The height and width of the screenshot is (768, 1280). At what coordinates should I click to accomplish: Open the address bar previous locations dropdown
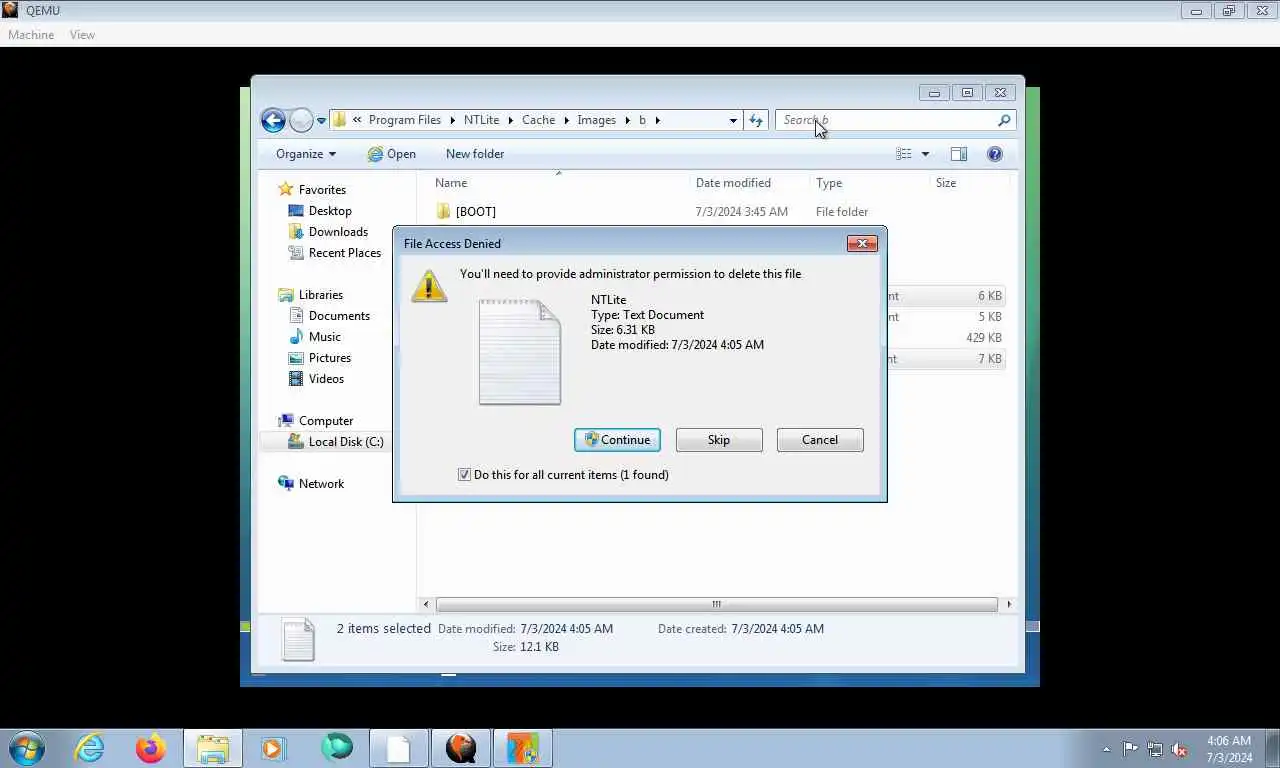[x=733, y=120]
